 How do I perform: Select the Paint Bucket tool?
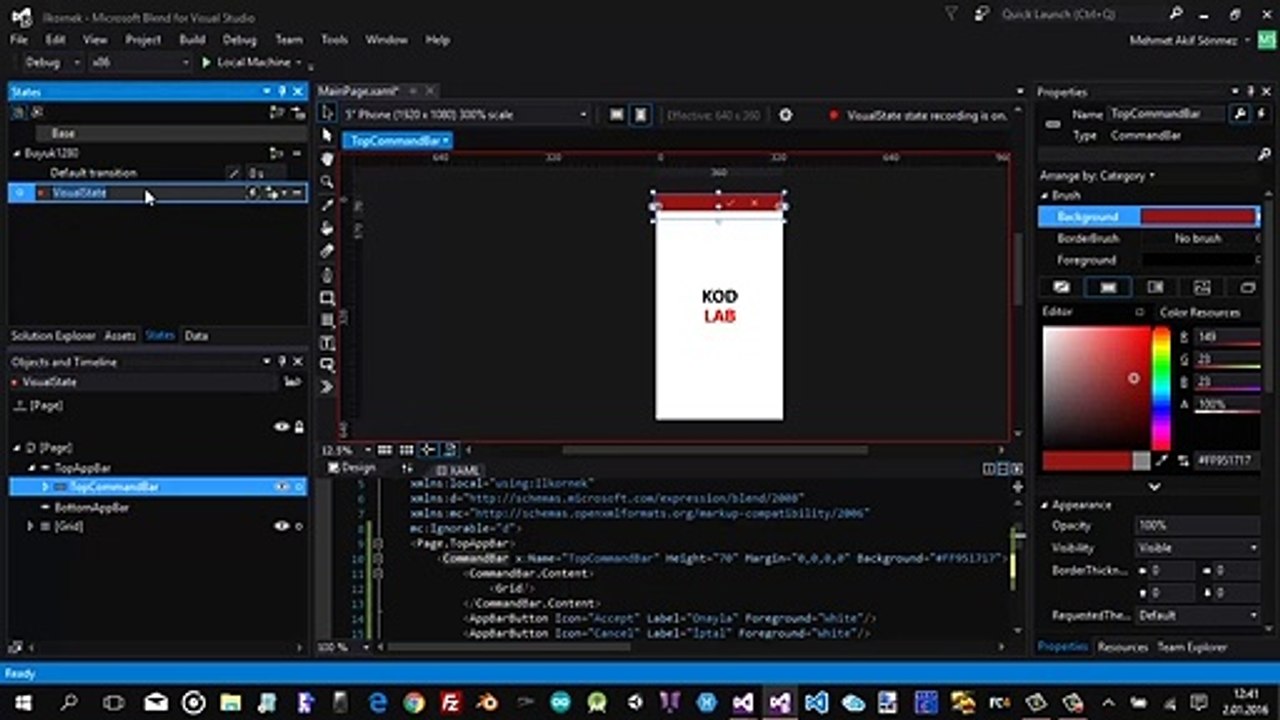(x=327, y=228)
